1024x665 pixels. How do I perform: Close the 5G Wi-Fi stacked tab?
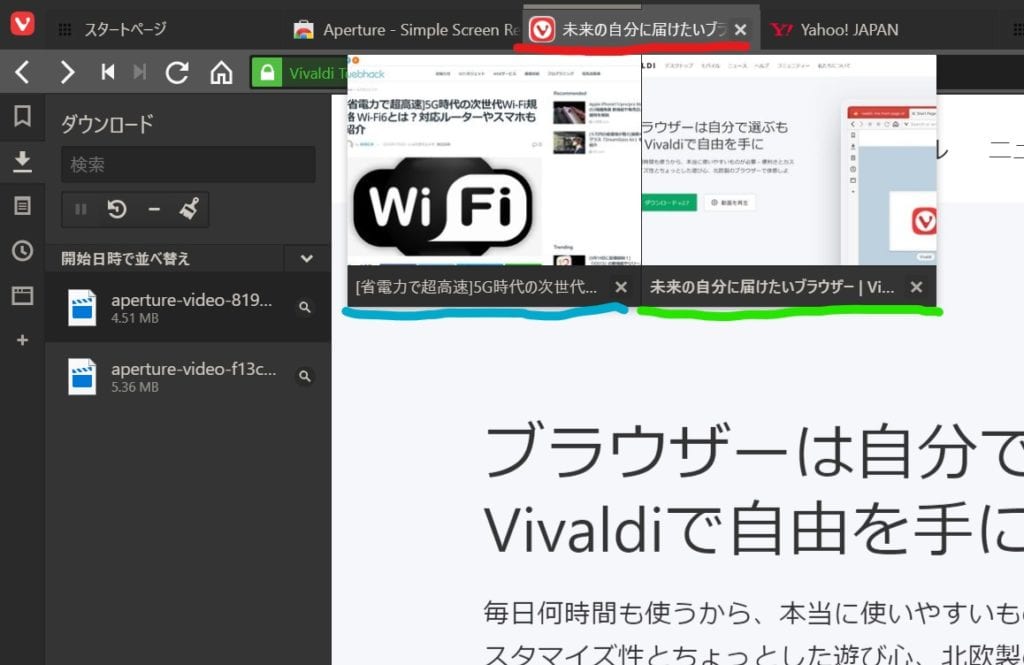(x=621, y=287)
